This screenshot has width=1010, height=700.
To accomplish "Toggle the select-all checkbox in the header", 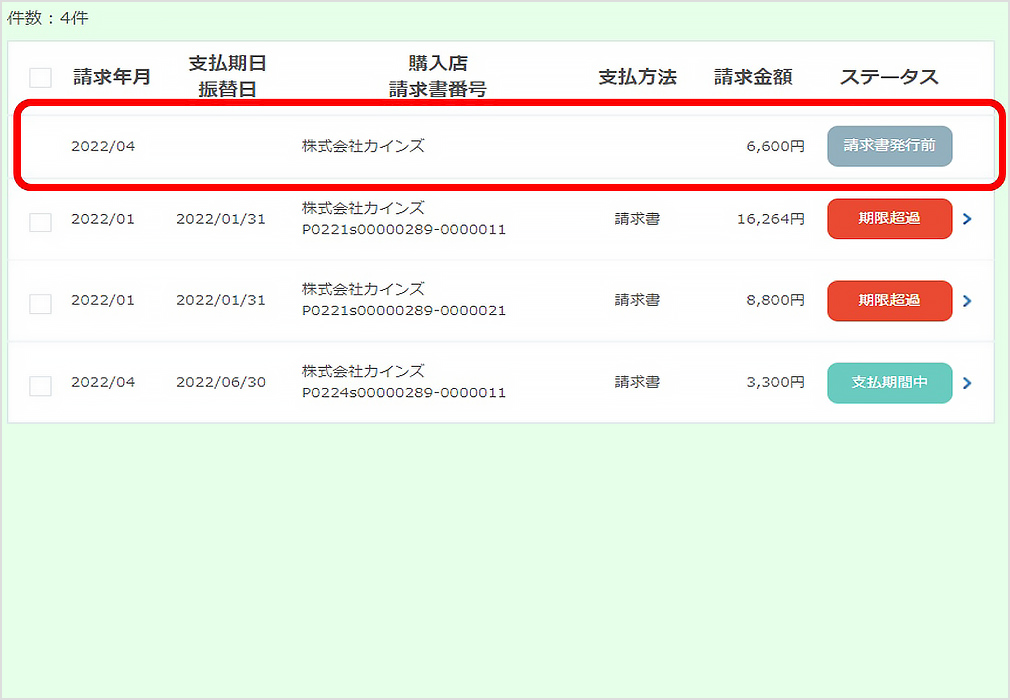I will tap(40, 74).
